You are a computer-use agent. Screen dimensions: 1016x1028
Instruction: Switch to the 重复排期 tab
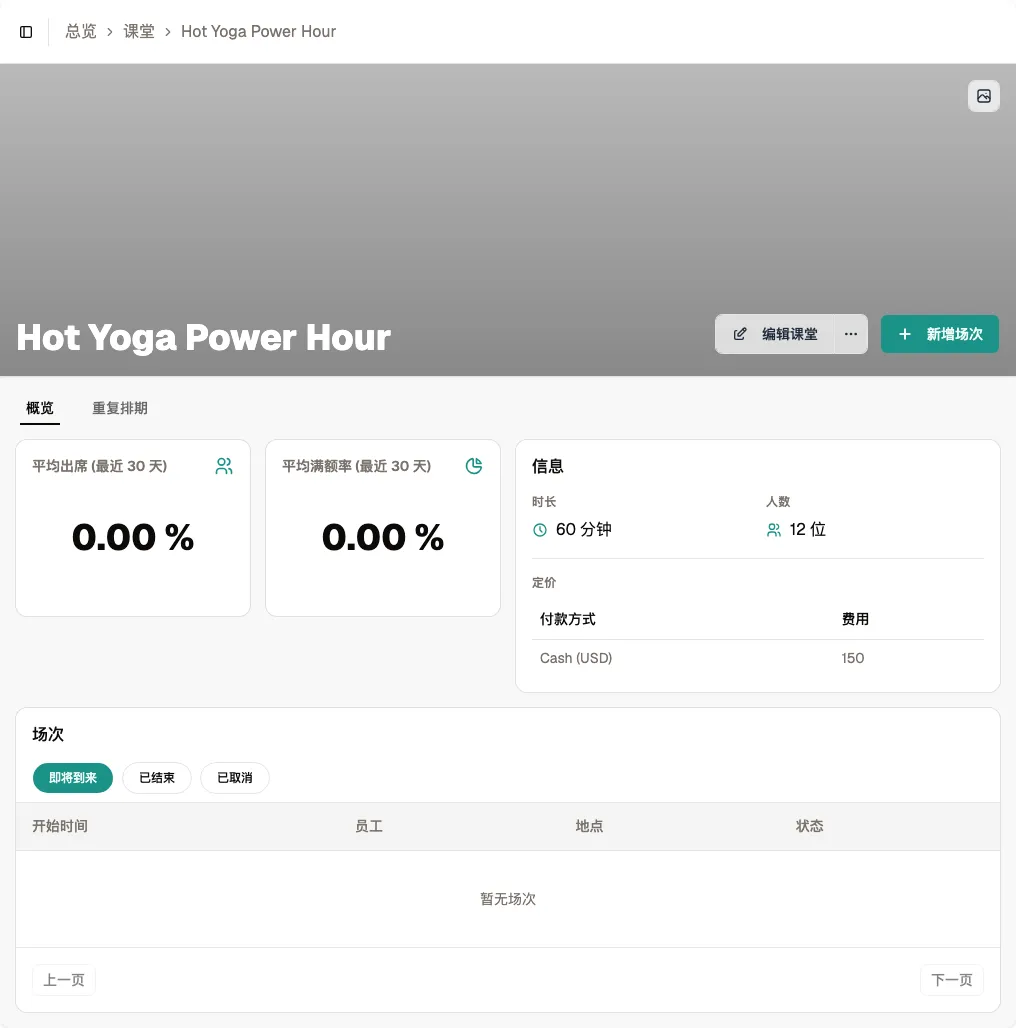(120, 408)
